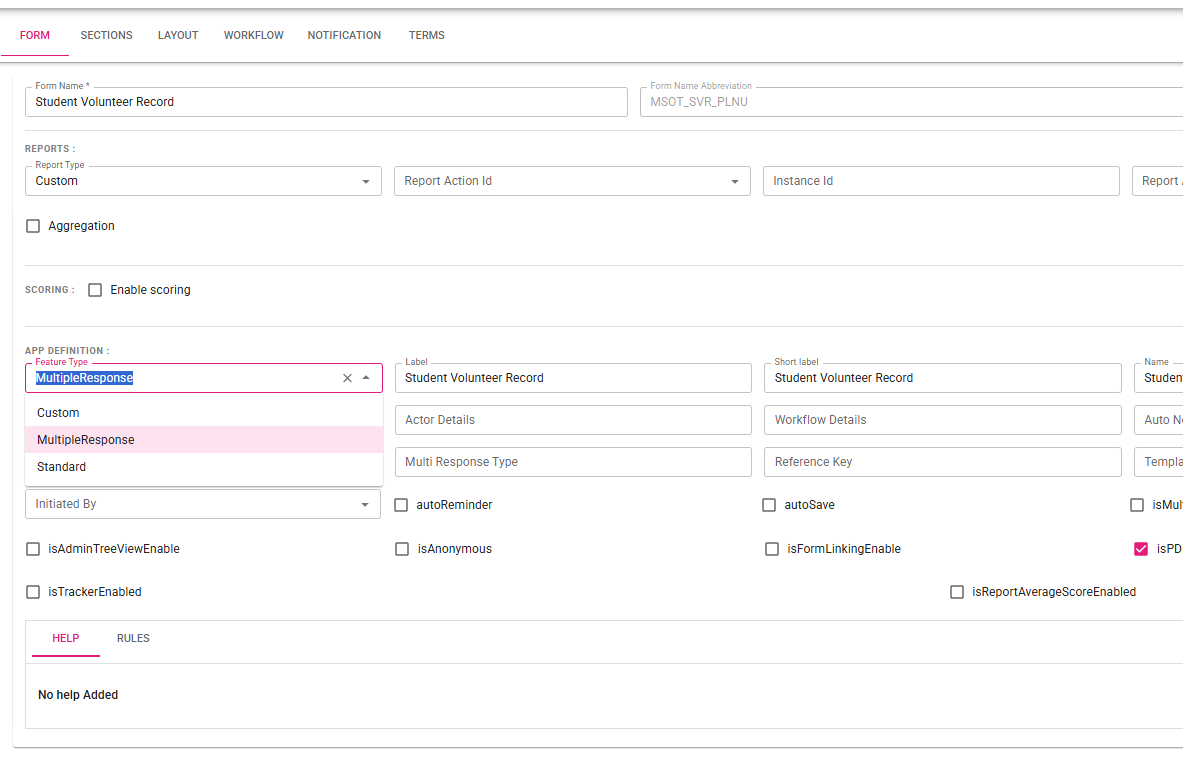Click the Label field in App Definition
The height and width of the screenshot is (774, 1183).
tap(573, 378)
